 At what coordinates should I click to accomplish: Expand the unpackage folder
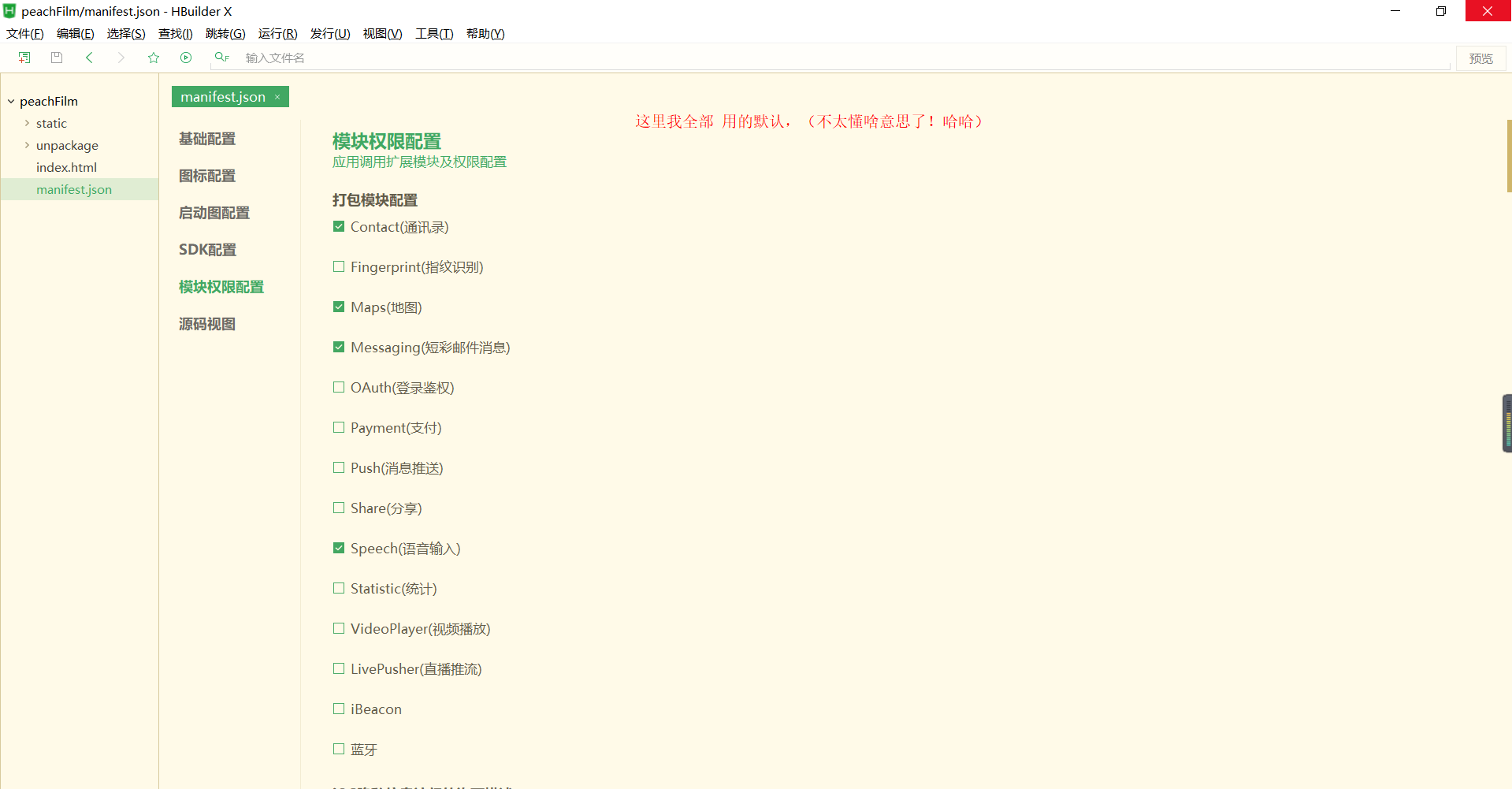pos(26,145)
